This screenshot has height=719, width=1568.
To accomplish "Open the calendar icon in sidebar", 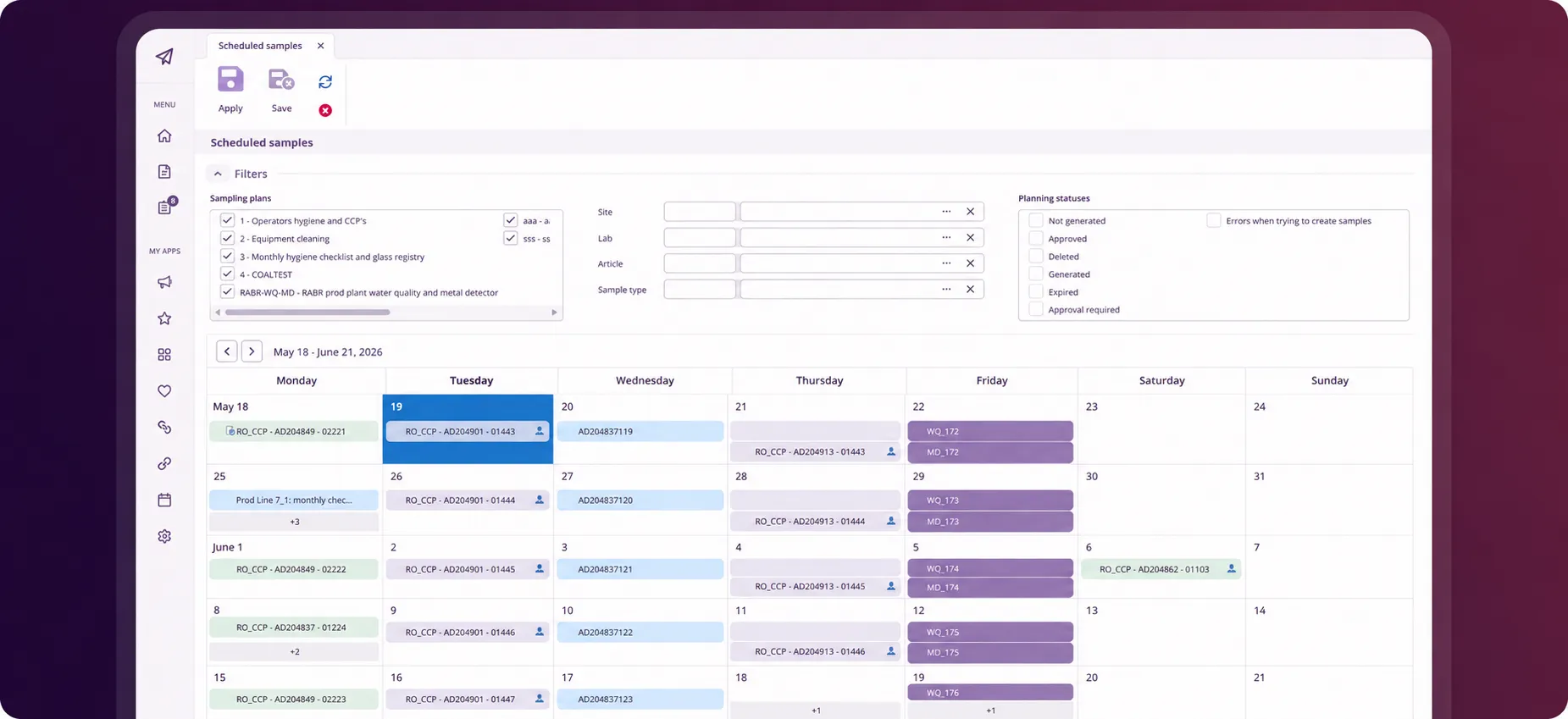I will (164, 500).
